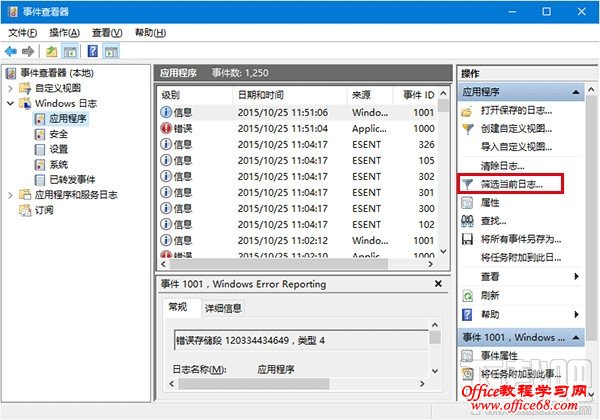Image resolution: width=600 pixels, height=420 pixels.
Task: Toggle the show/hide action pane toolbar icon
Action: (111, 51)
